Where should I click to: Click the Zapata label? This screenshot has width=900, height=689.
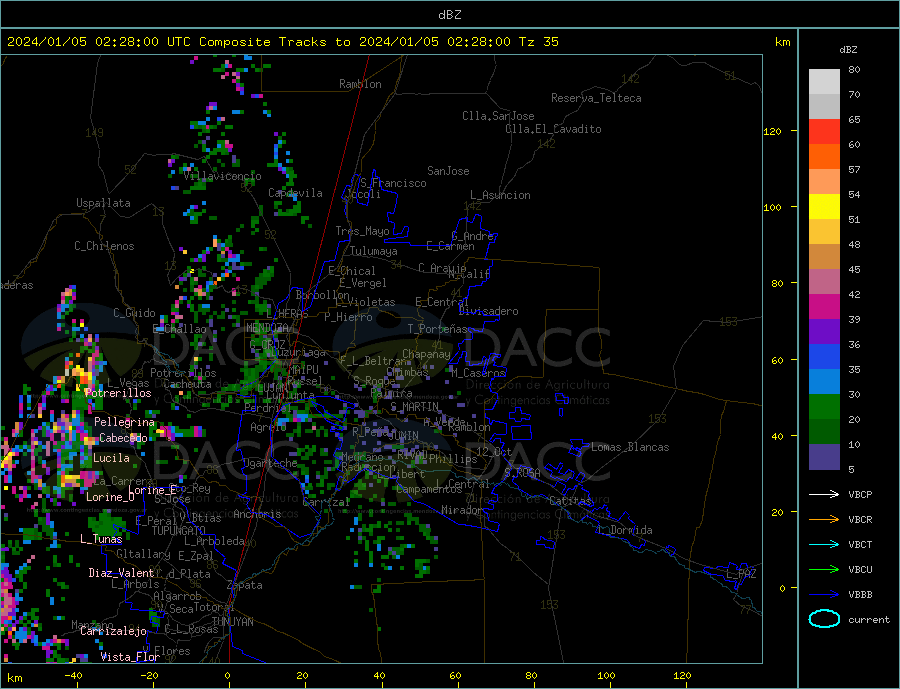pyautogui.click(x=245, y=586)
